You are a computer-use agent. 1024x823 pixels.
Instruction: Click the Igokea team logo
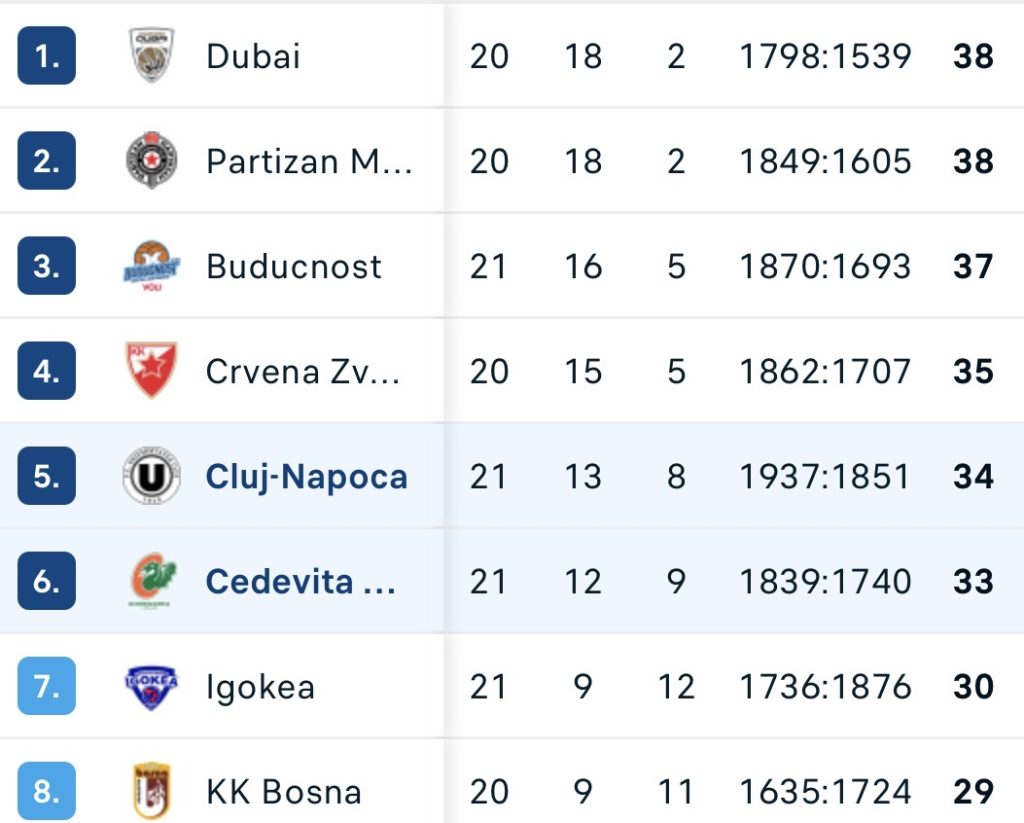click(152, 687)
